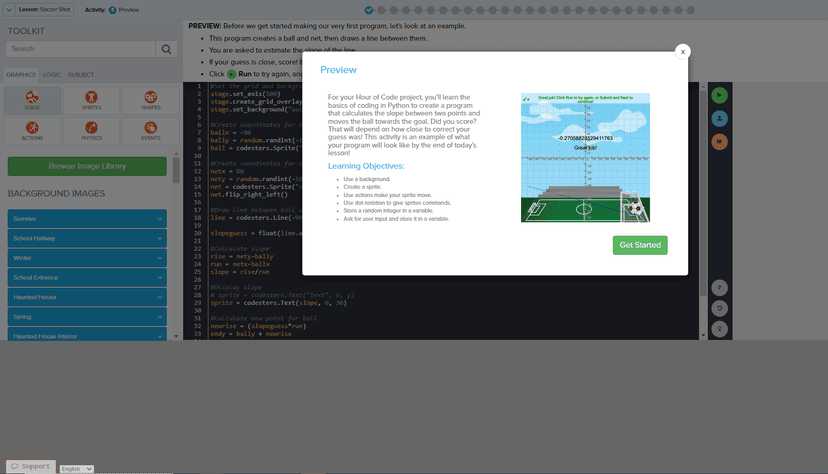
Task: Close the Preview dialog with the X
Action: (x=683, y=52)
